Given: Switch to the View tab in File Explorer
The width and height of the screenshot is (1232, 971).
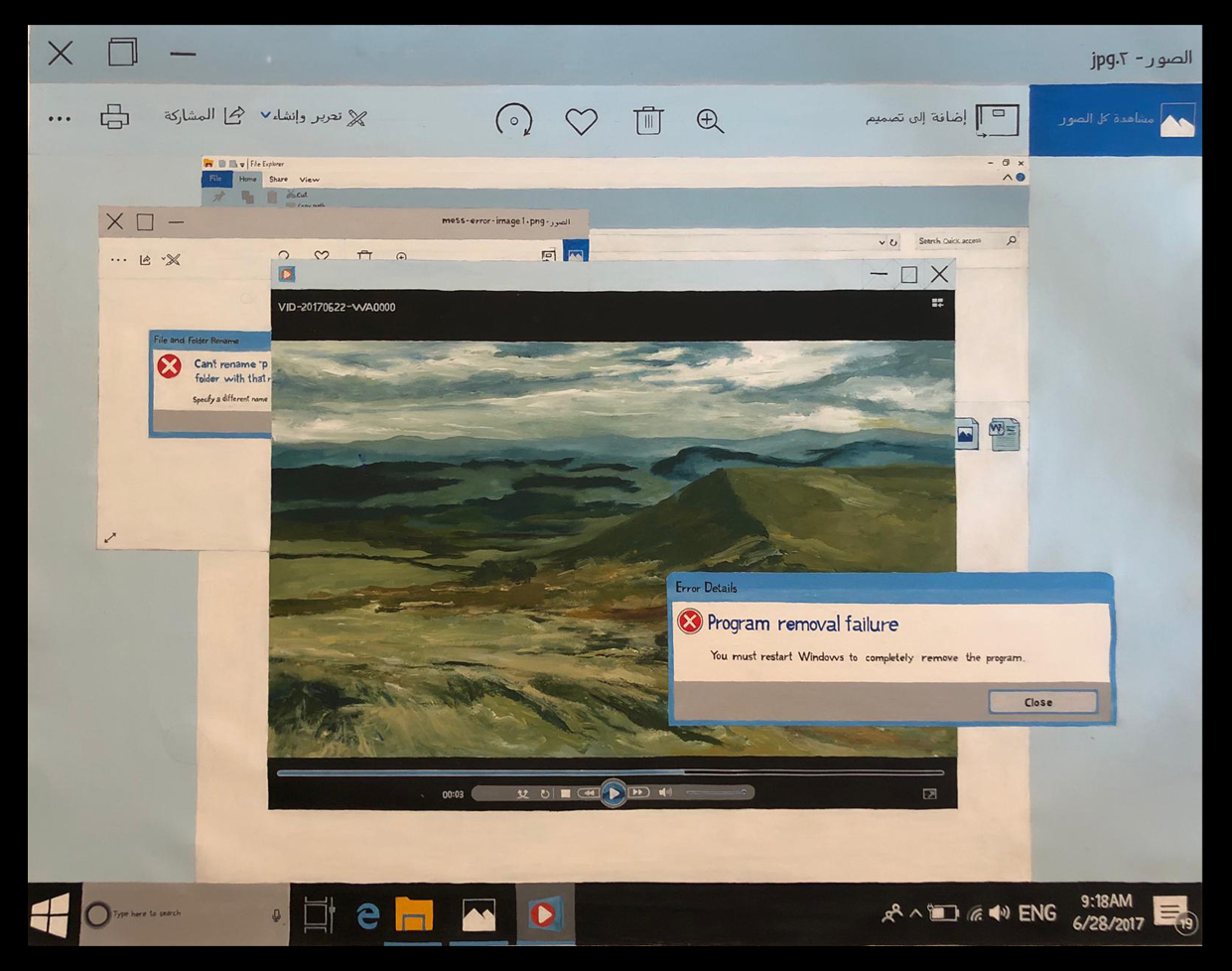Looking at the screenshot, I should pyautogui.click(x=310, y=180).
